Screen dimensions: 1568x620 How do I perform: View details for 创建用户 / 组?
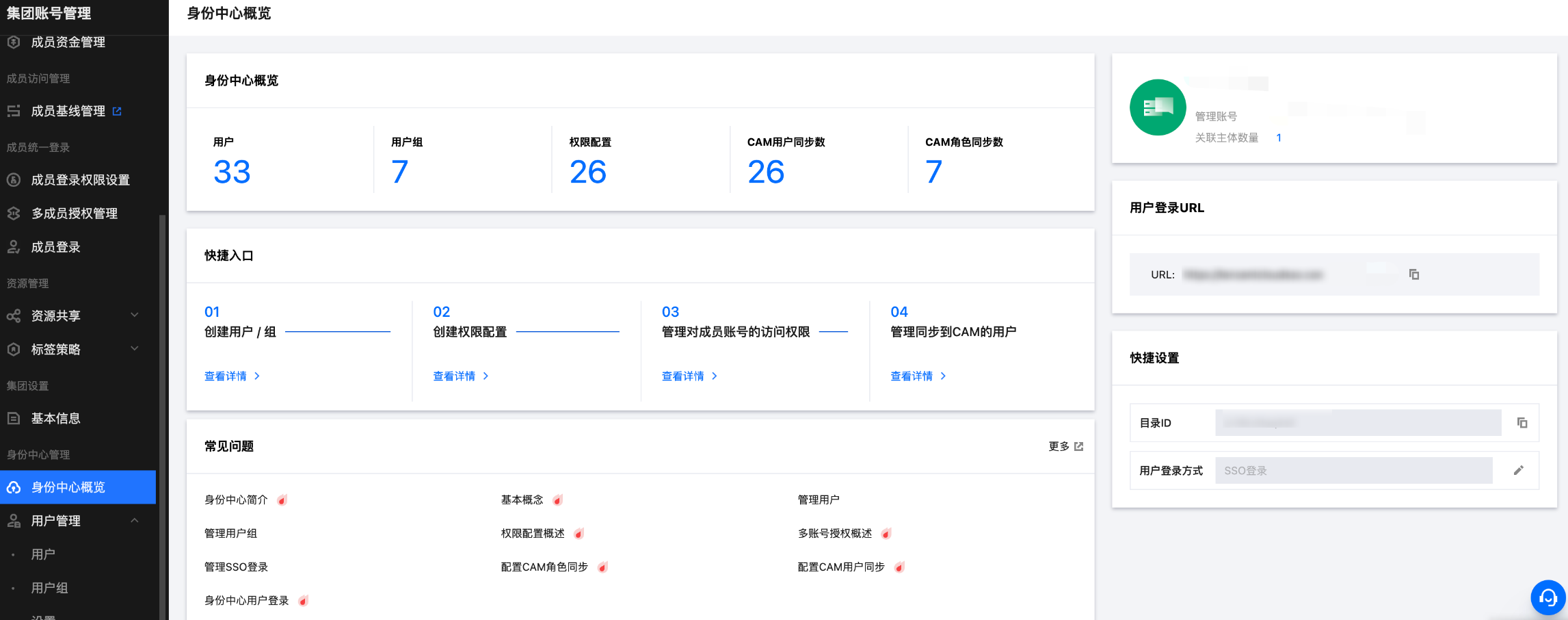pyautogui.click(x=232, y=376)
